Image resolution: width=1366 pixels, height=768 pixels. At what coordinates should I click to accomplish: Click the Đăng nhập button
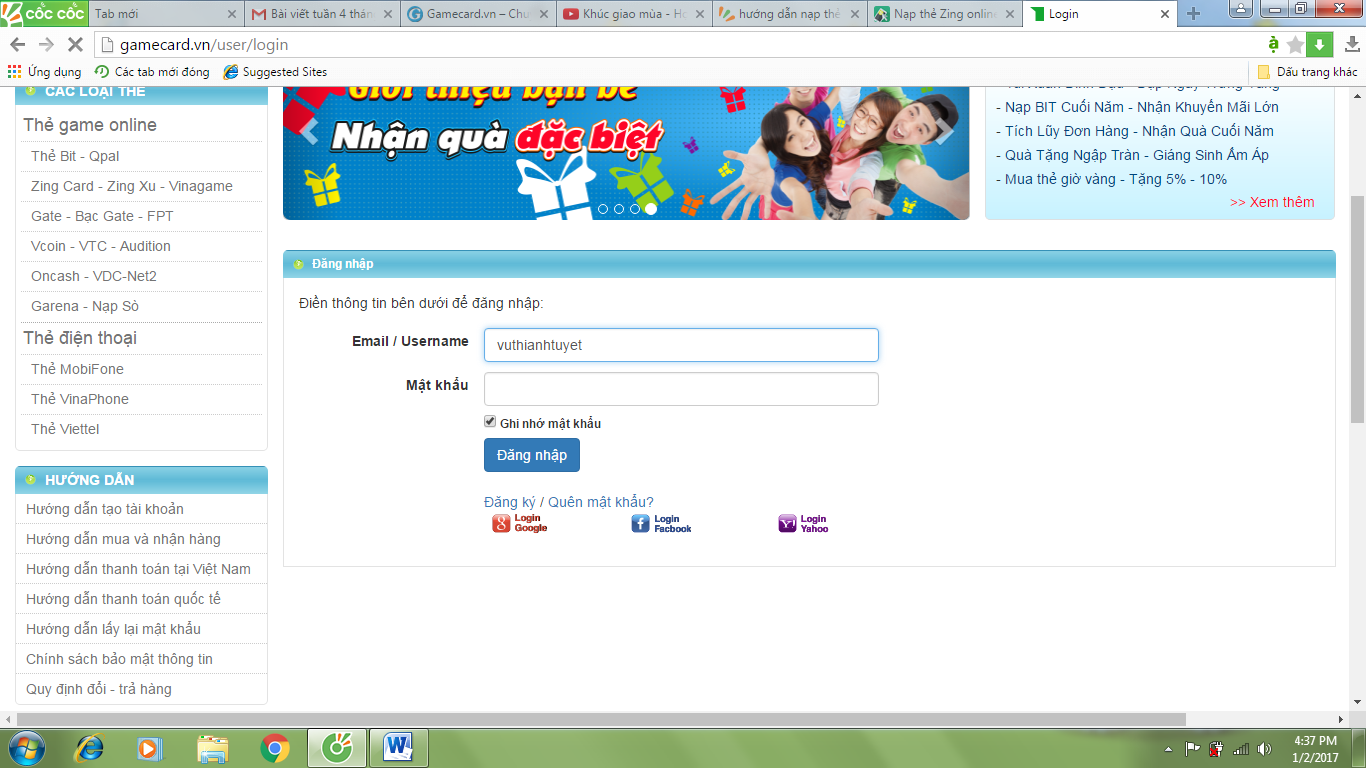click(x=532, y=455)
